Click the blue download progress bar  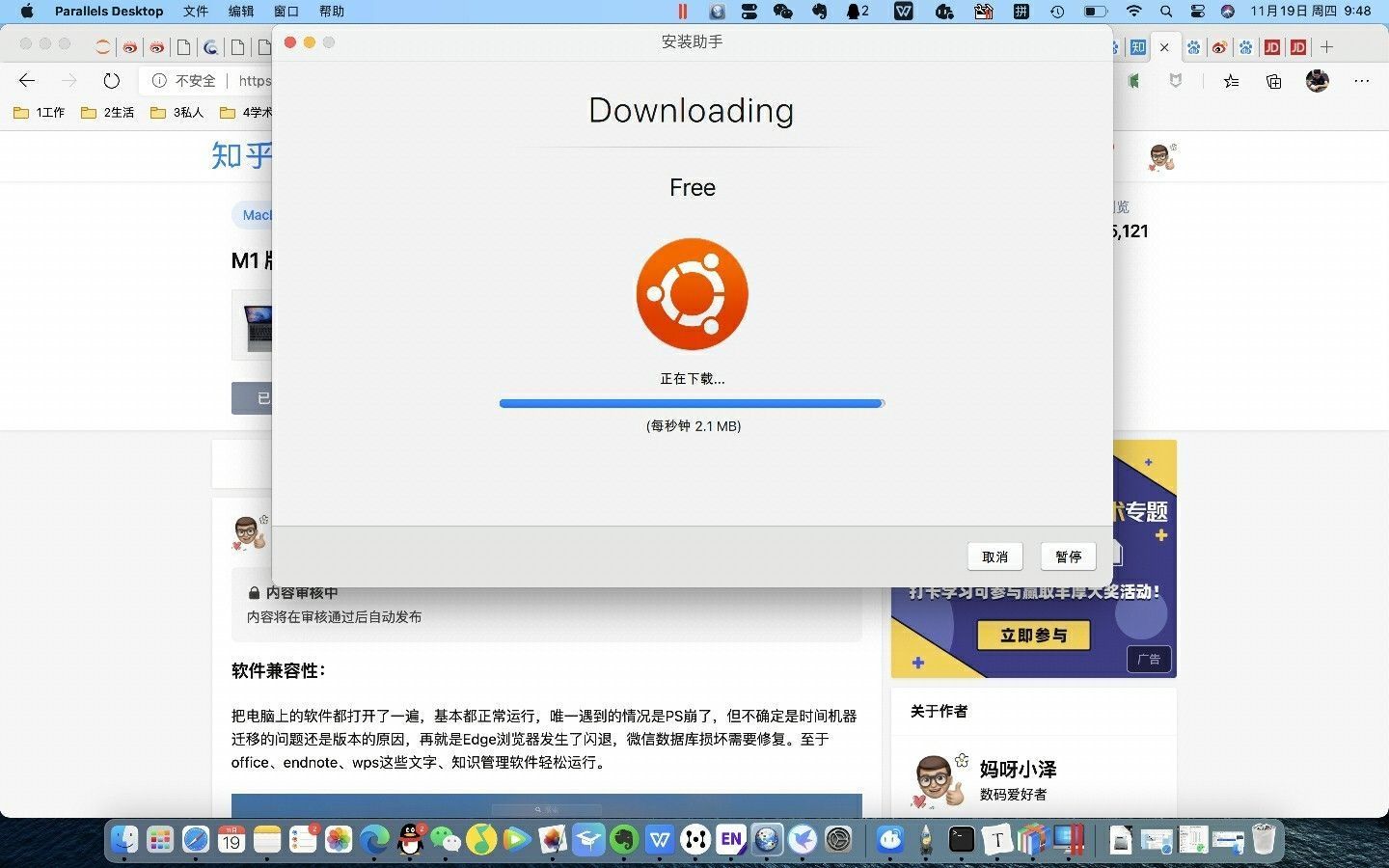[692, 403]
